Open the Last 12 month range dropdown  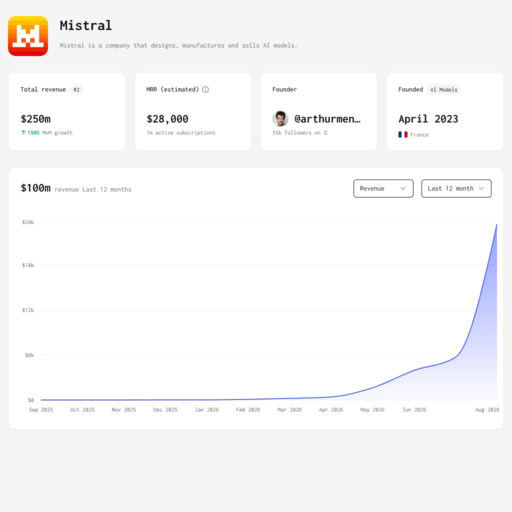(x=456, y=188)
